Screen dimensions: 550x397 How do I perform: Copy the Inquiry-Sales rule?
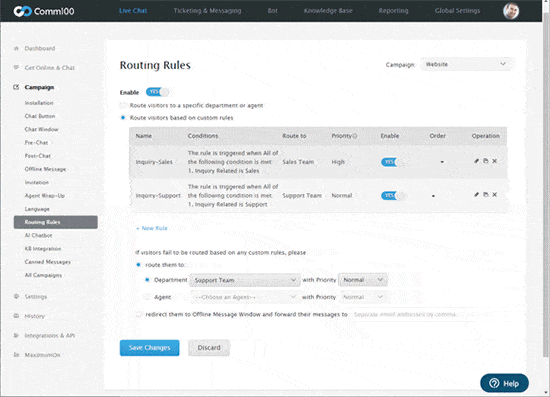485,161
